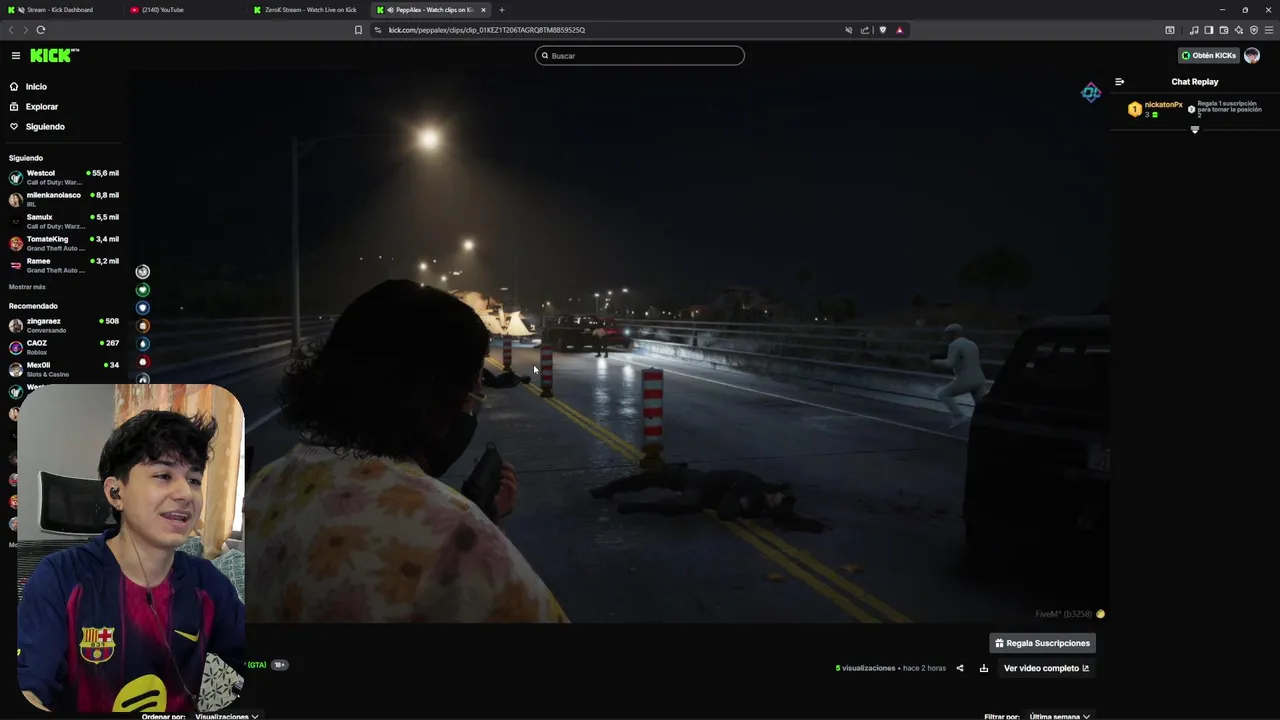
Task: Open the Kick hamburger sidebar menu
Action: (x=15, y=55)
